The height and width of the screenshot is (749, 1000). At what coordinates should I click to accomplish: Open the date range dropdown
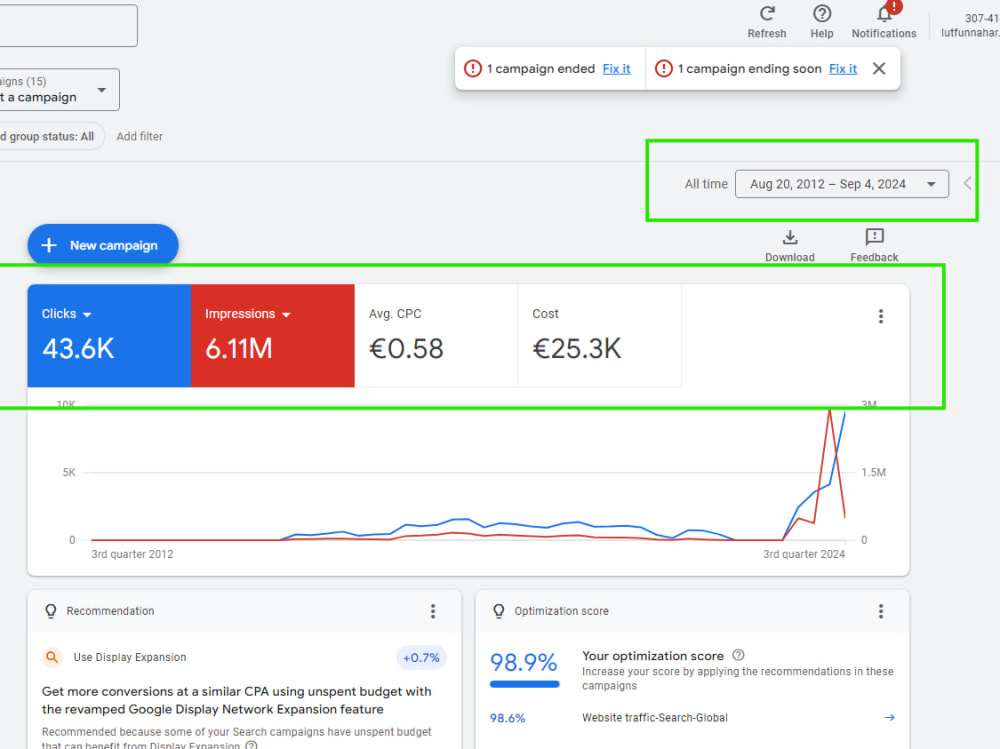(841, 184)
